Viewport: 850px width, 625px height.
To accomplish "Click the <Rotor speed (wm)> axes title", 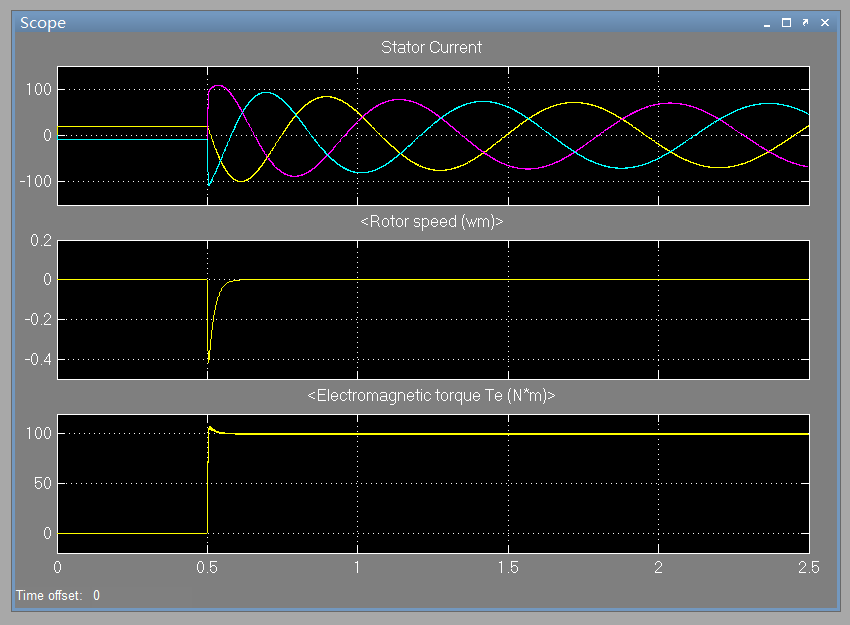I will coord(432,222).
